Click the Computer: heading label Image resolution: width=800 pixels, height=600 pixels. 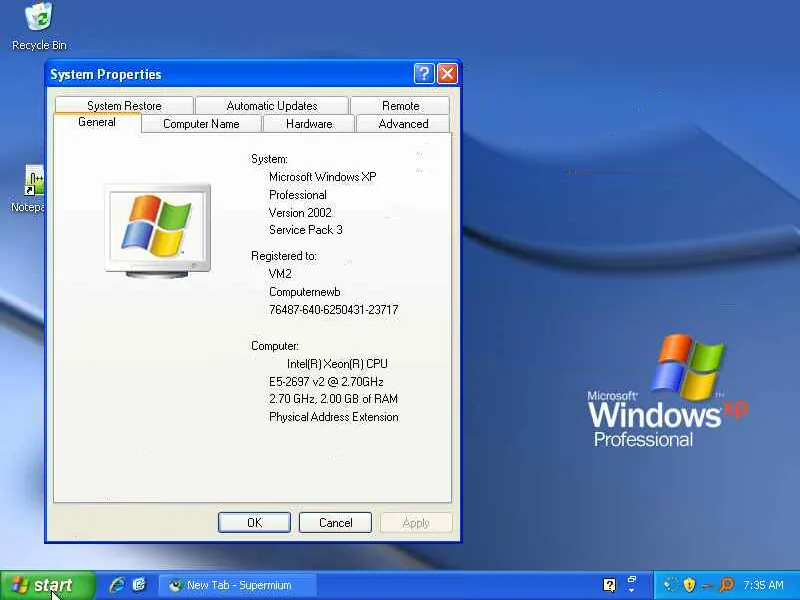point(274,346)
